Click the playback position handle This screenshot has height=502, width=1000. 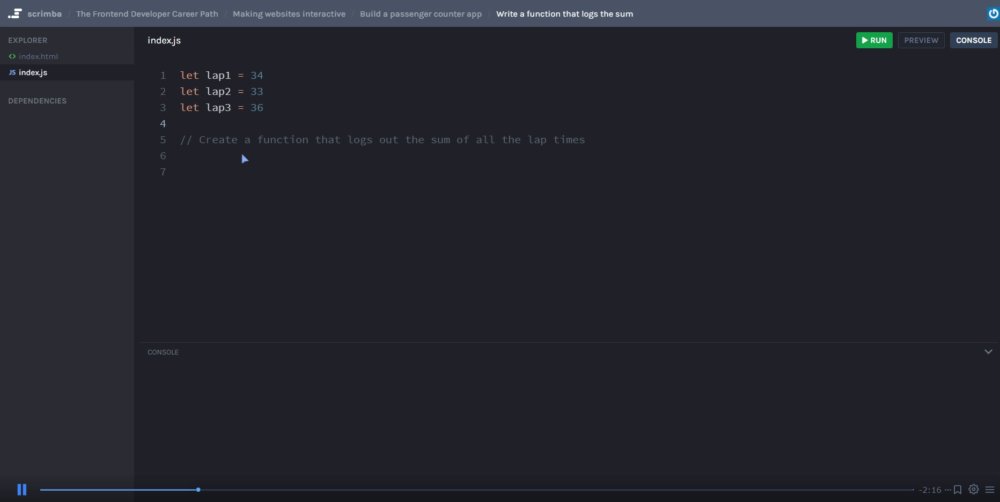198,490
